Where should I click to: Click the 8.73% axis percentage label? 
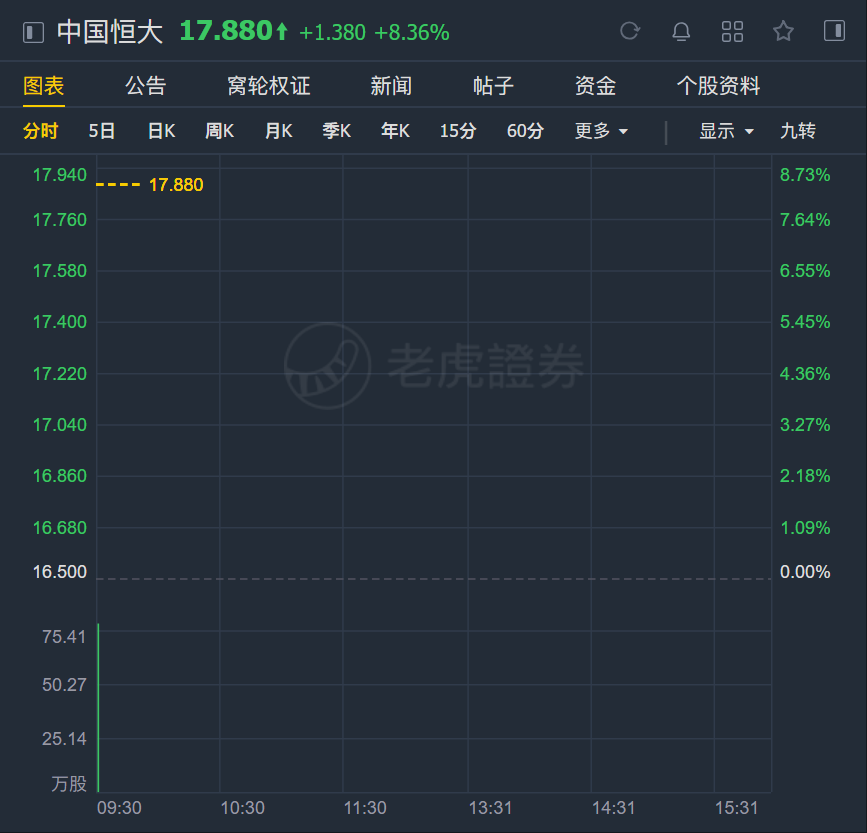pos(805,175)
